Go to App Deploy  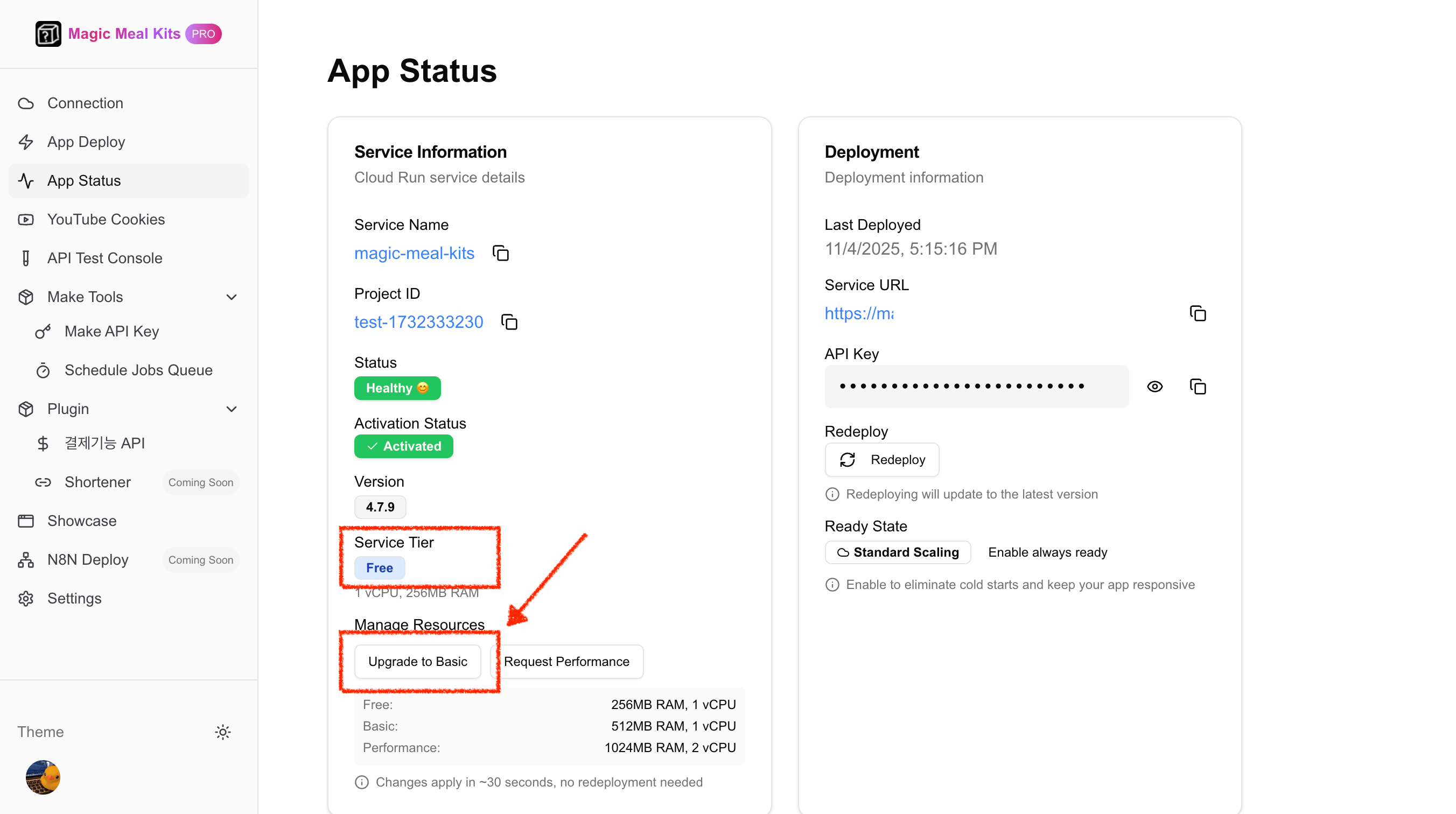coord(129,142)
